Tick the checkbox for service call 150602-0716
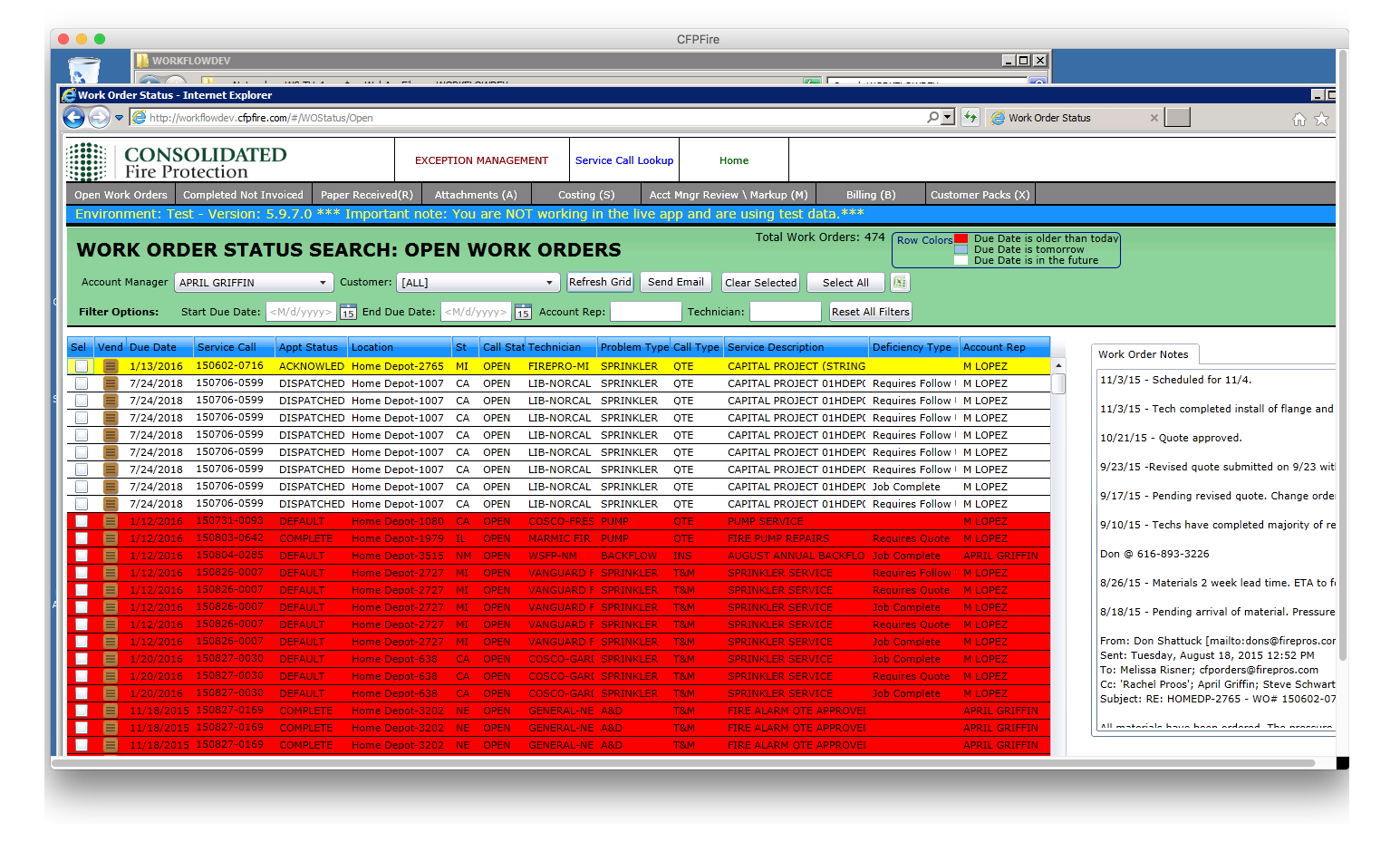1400x842 pixels. pyautogui.click(x=82, y=366)
